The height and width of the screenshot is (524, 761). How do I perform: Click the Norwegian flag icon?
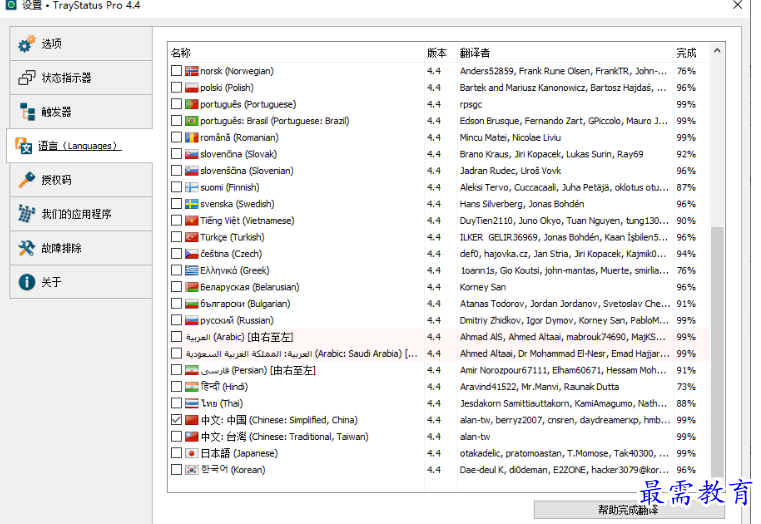click(192, 71)
